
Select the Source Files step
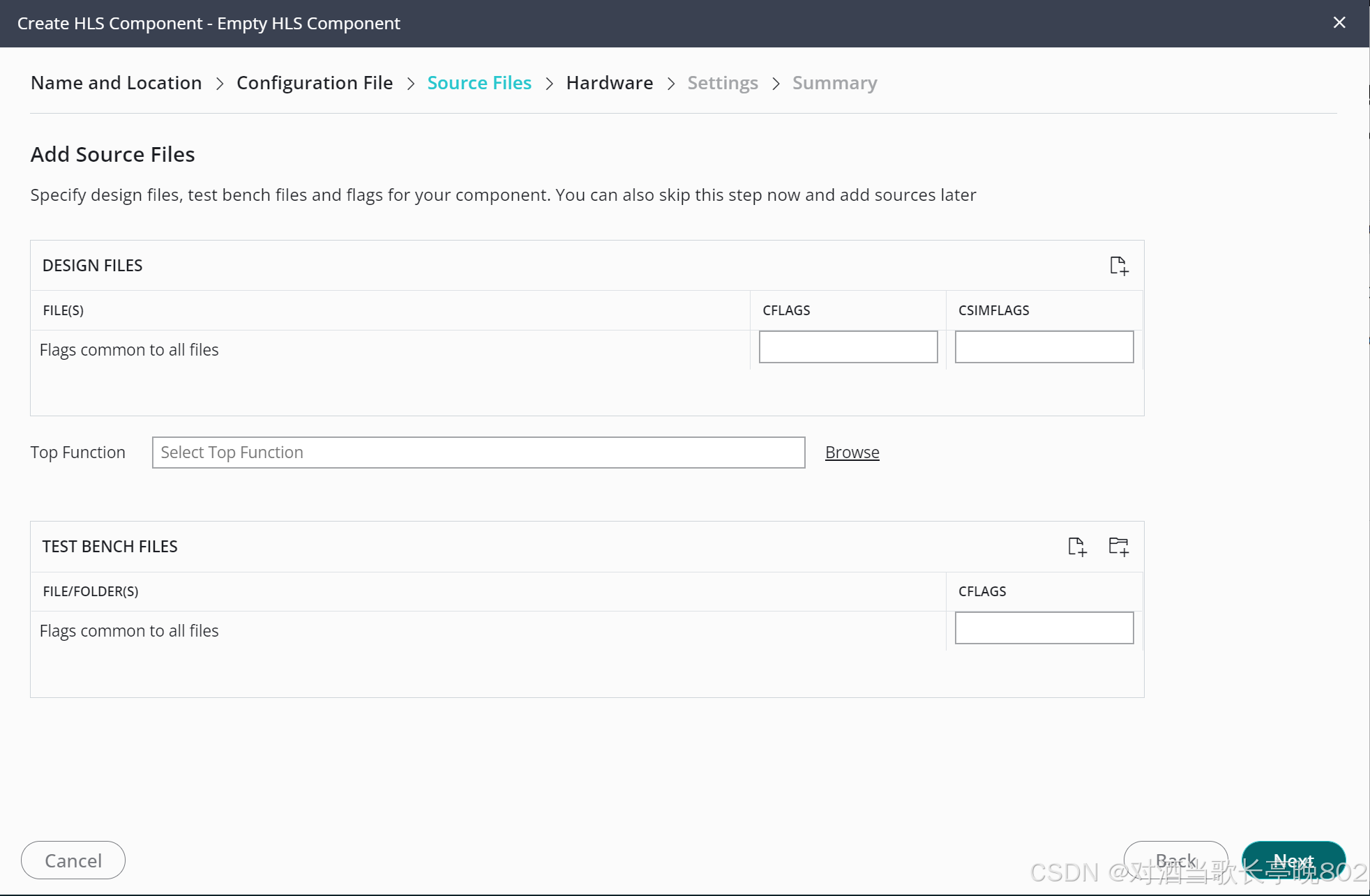[x=479, y=83]
